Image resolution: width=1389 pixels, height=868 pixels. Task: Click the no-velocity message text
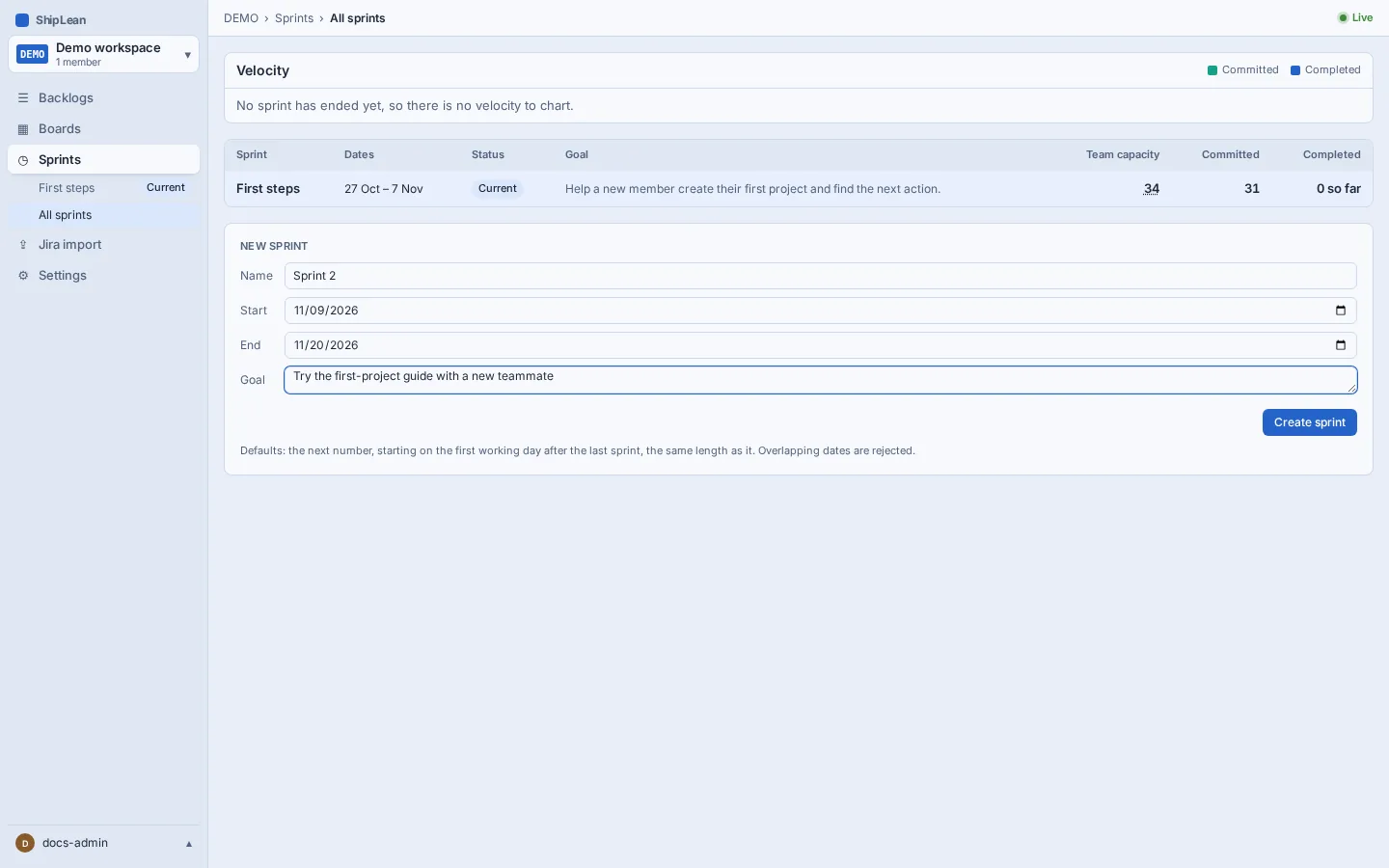coord(405,106)
